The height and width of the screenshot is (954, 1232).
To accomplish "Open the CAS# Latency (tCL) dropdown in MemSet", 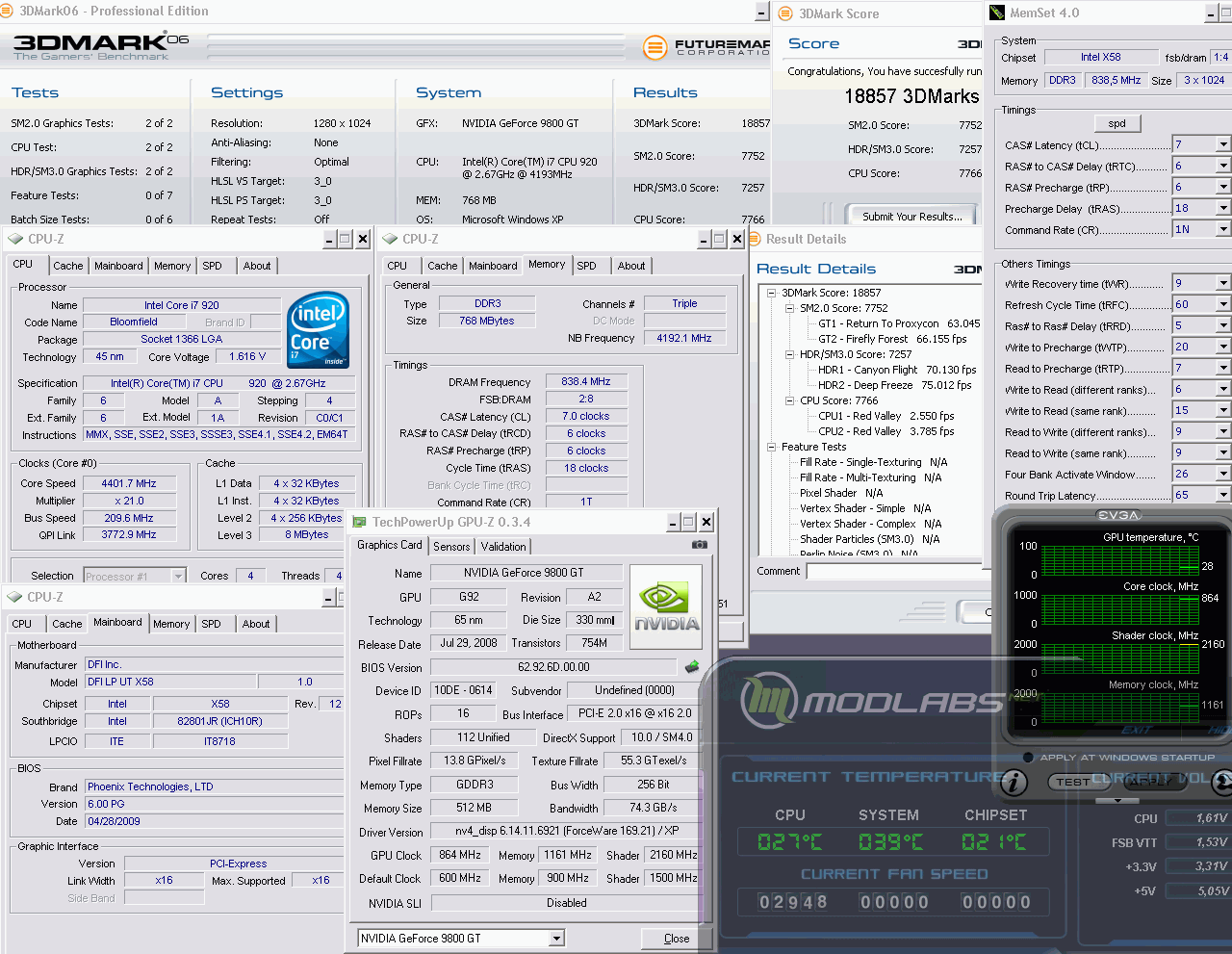I will click(x=1223, y=144).
